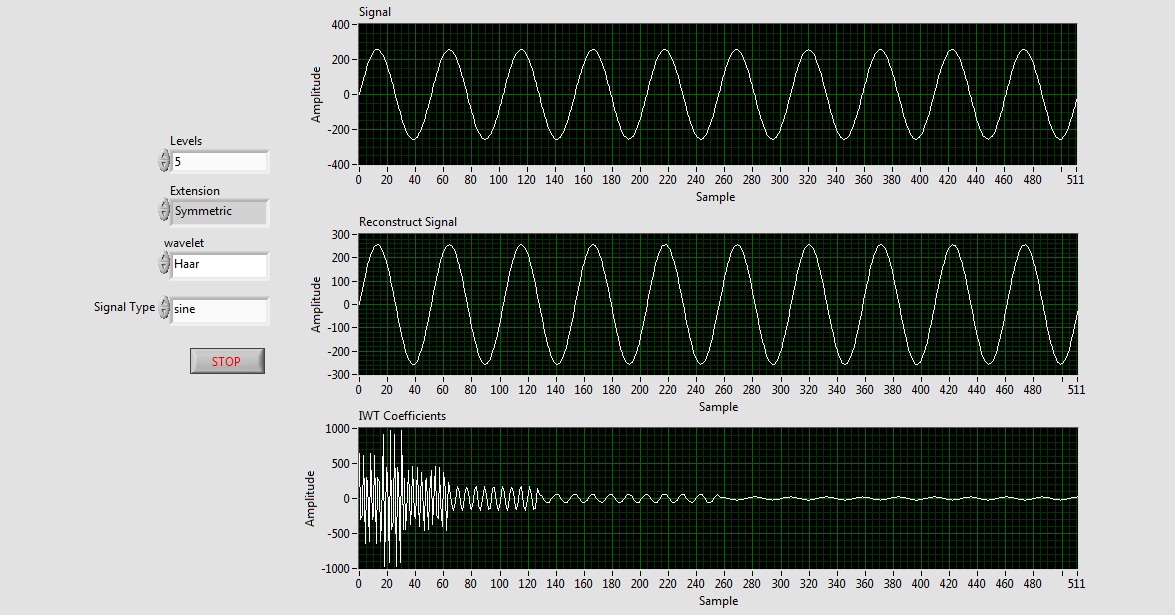This screenshot has width=1175, height=615.
Task: Click the Reconstruct Signal graph's 'Amplitude' axis label
Action: (315, 304)
